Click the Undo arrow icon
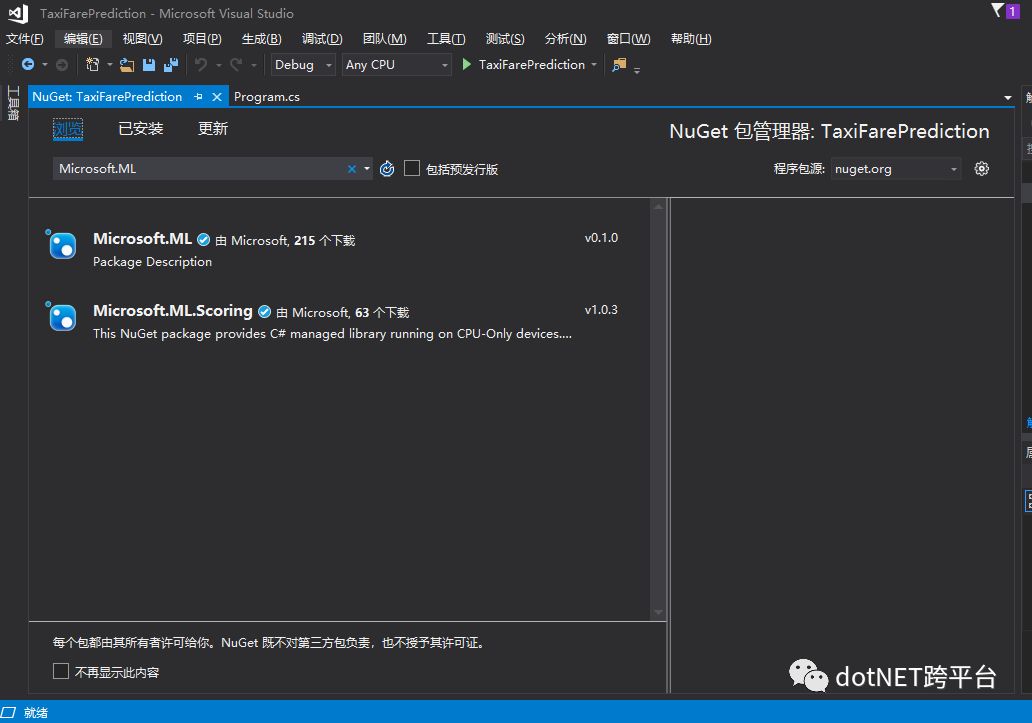 pos(201,64)
